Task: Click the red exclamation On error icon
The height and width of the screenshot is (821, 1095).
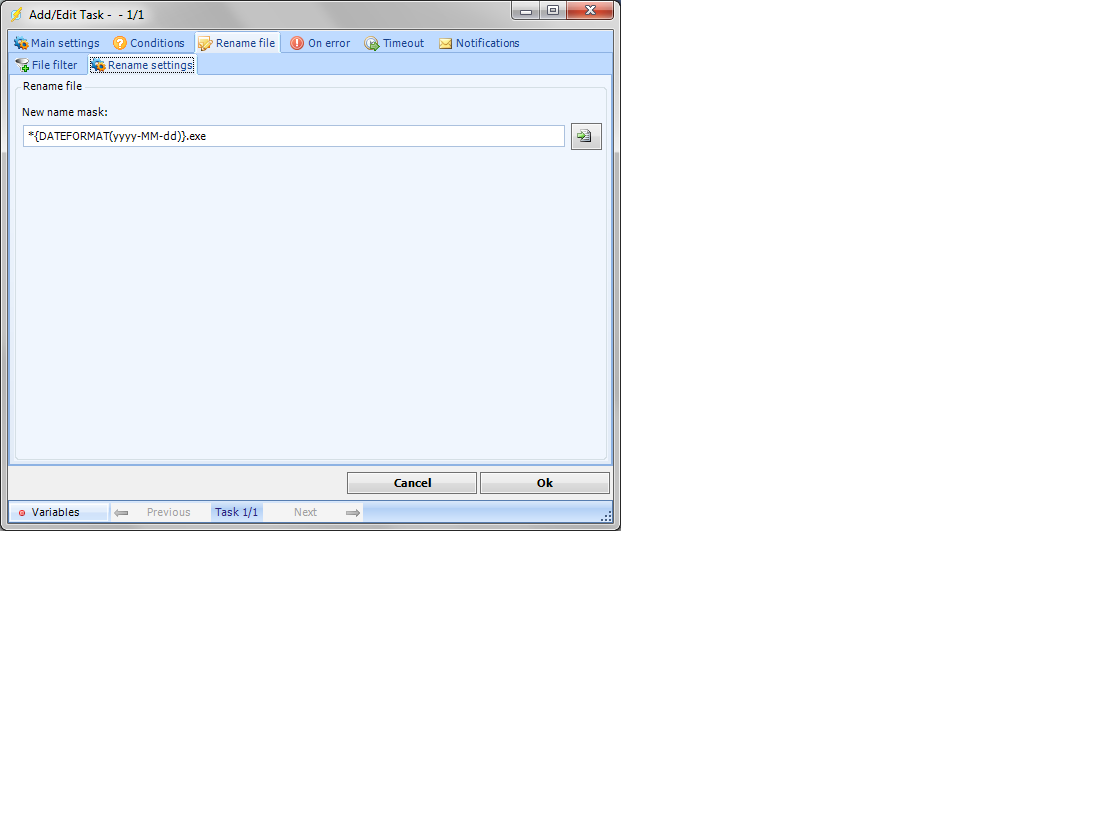Action: click(297, 44)
